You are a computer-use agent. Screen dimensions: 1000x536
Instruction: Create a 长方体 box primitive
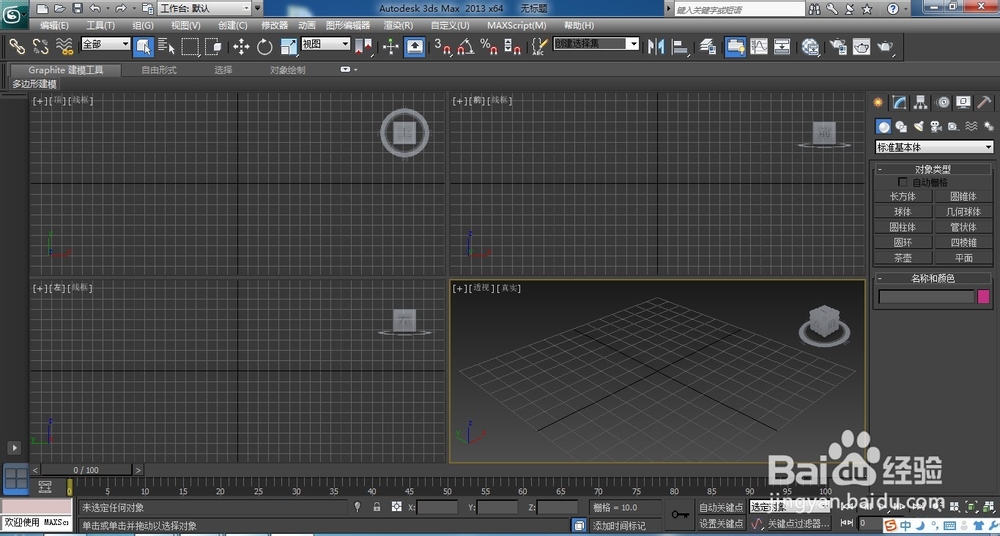pyautogui.click(x=903, y=197)
